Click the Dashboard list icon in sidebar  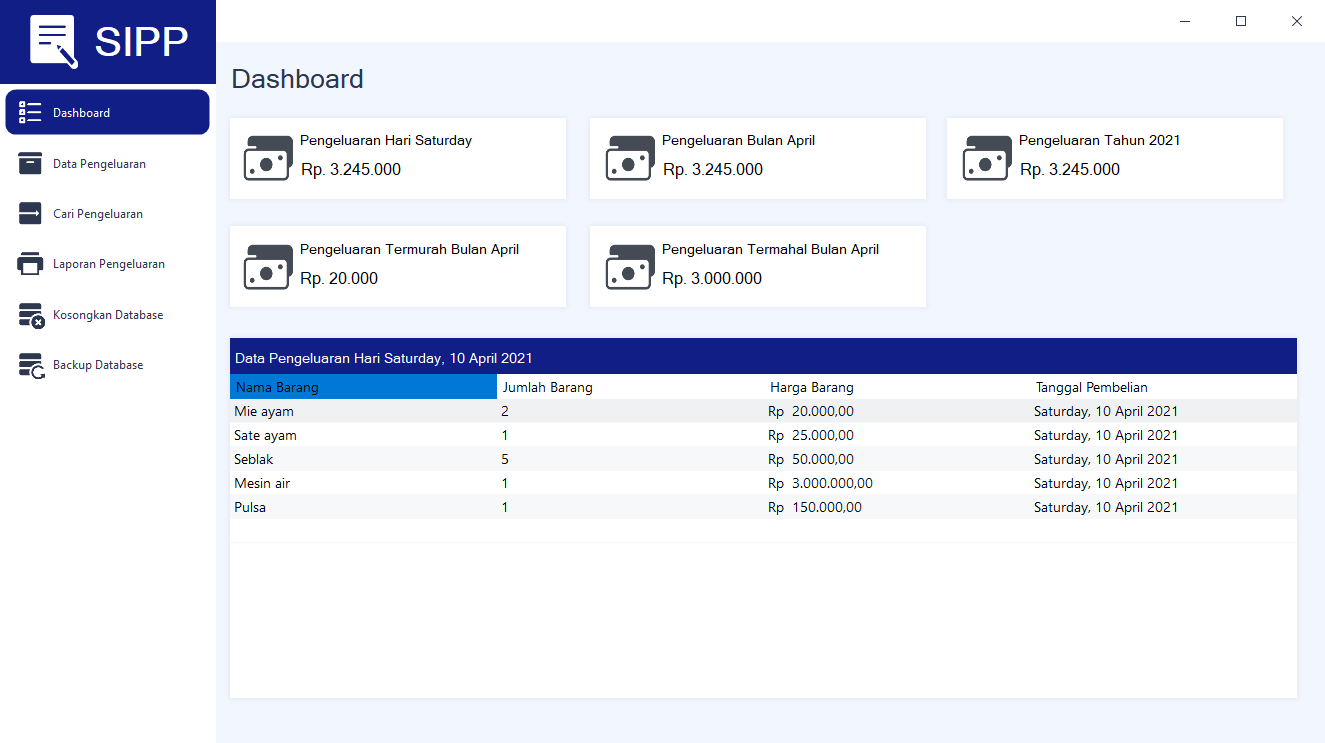30,112
